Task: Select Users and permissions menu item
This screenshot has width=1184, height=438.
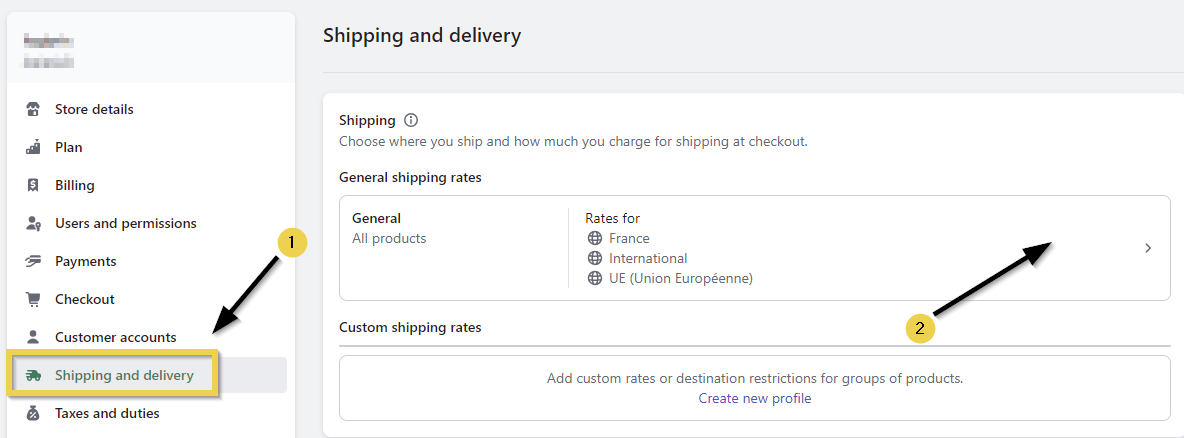Action: pos(126,223)
